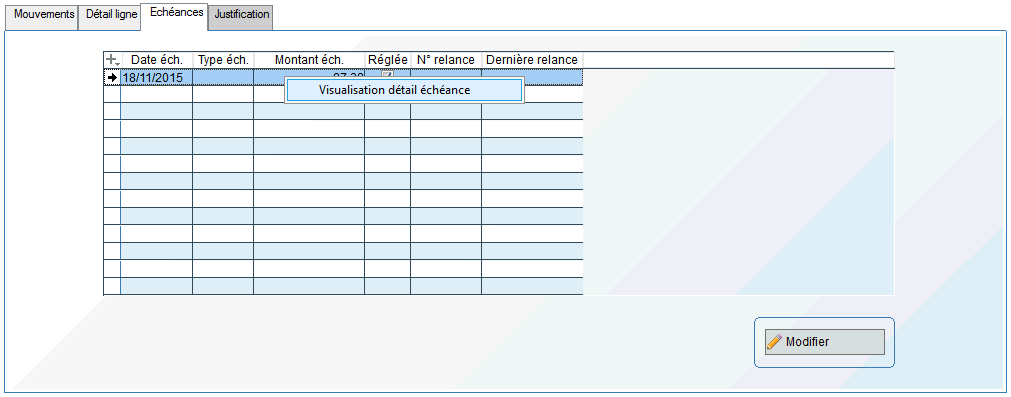Click the pencil icon on Modifier button
The image size is (1011, 397).
(774, 342)
